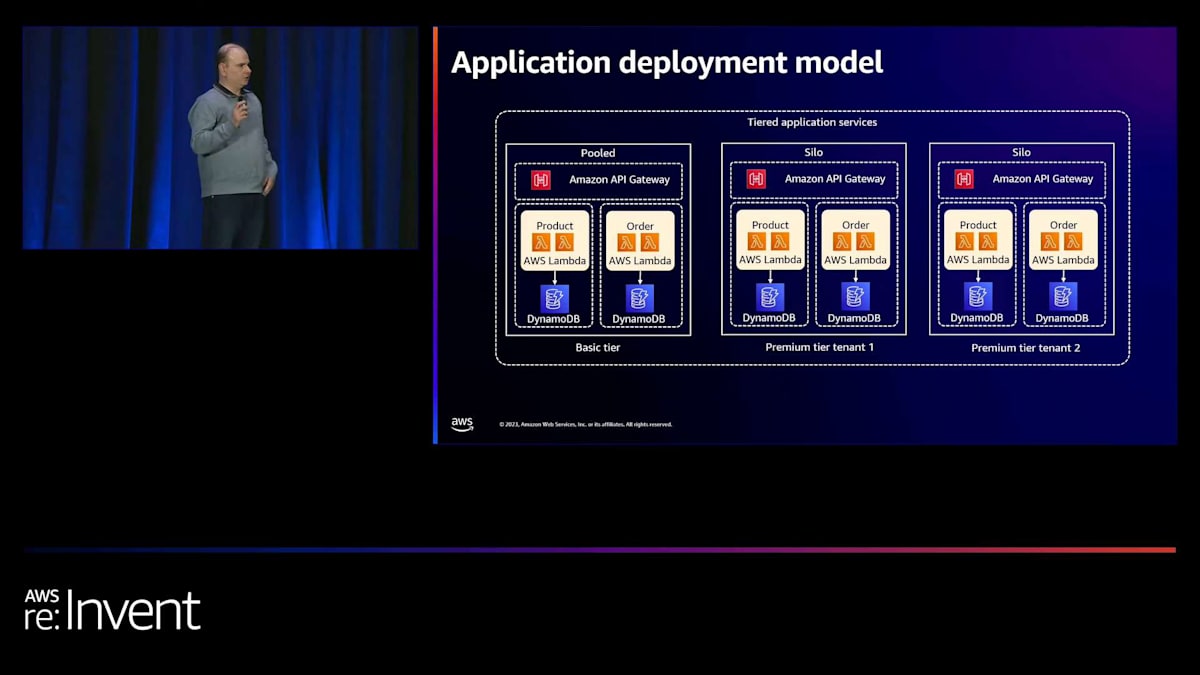The image size is (1200, 675).
Task: Click the "Product" label in tenant 1 silo
Action: click(x=770, y=225)
